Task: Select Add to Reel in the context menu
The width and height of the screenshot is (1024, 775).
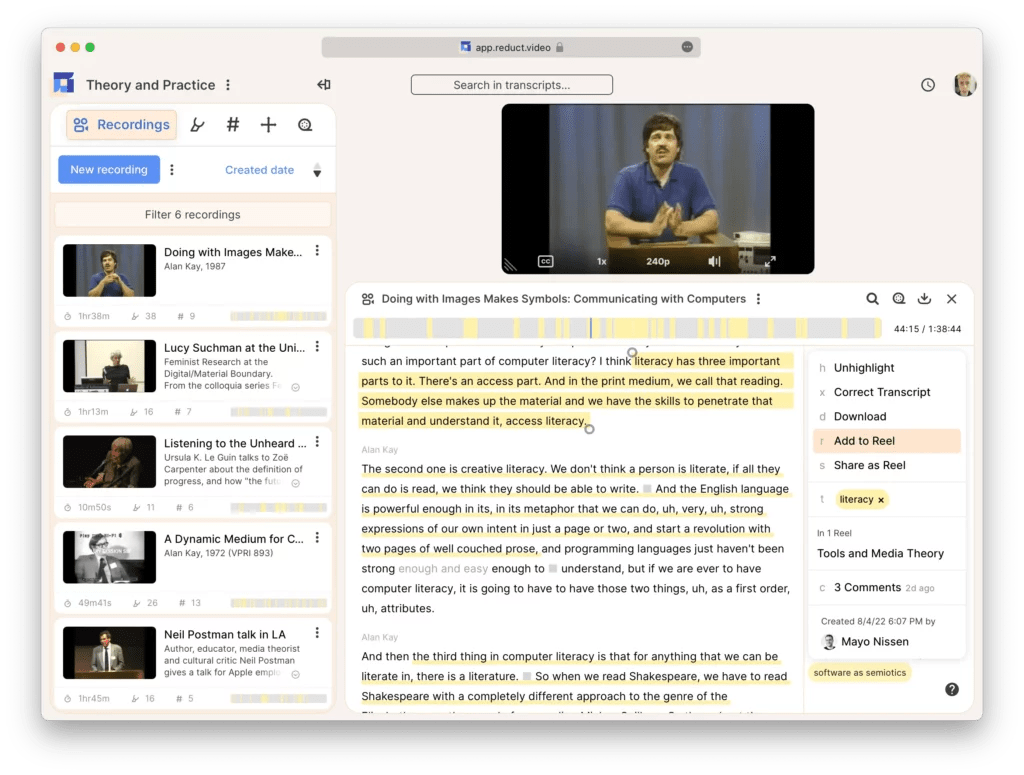Action: 886,441
